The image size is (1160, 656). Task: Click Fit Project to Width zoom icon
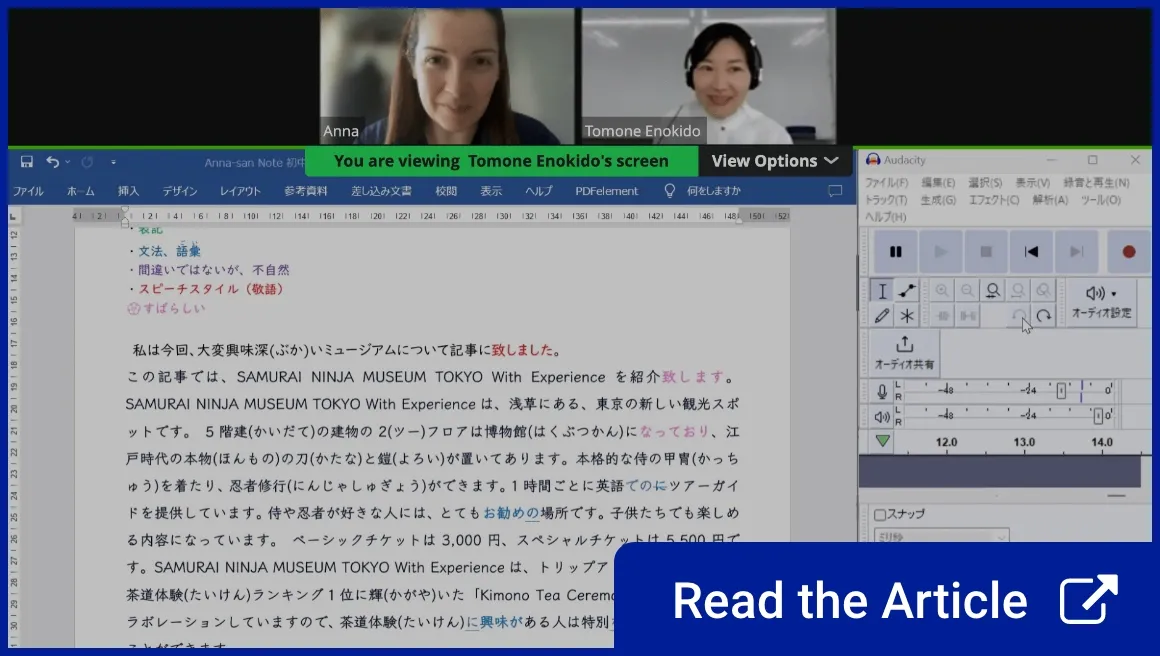[x=1018, y=291]
